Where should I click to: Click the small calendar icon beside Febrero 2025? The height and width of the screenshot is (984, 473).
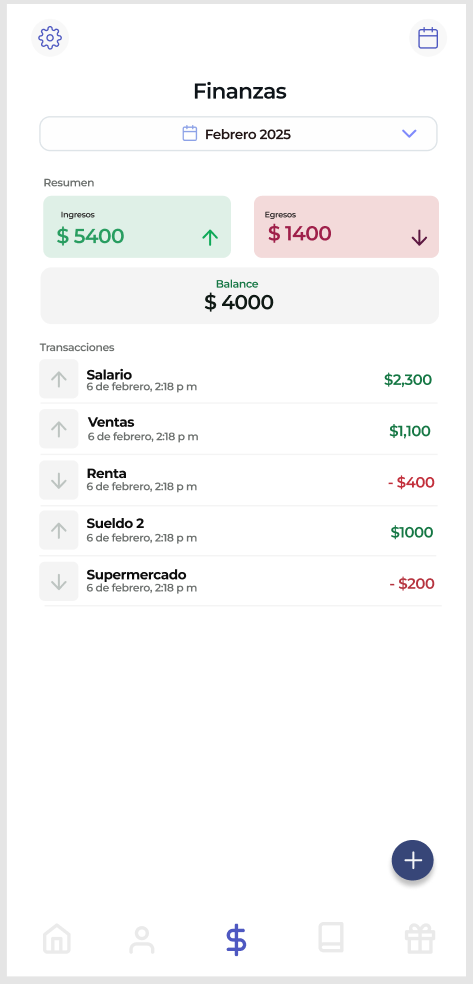[189, 133]
